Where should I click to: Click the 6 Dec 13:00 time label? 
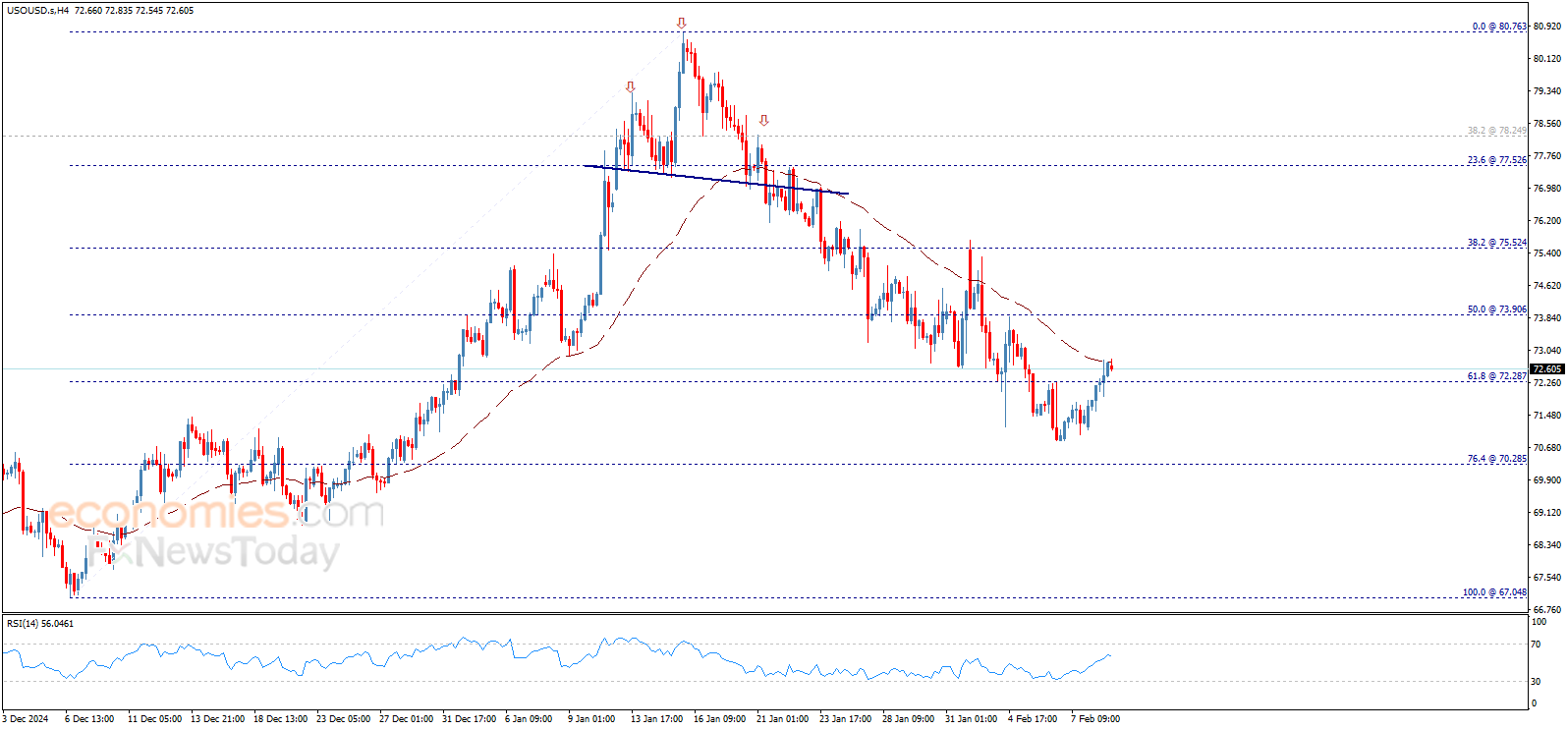tap(89, 719)
